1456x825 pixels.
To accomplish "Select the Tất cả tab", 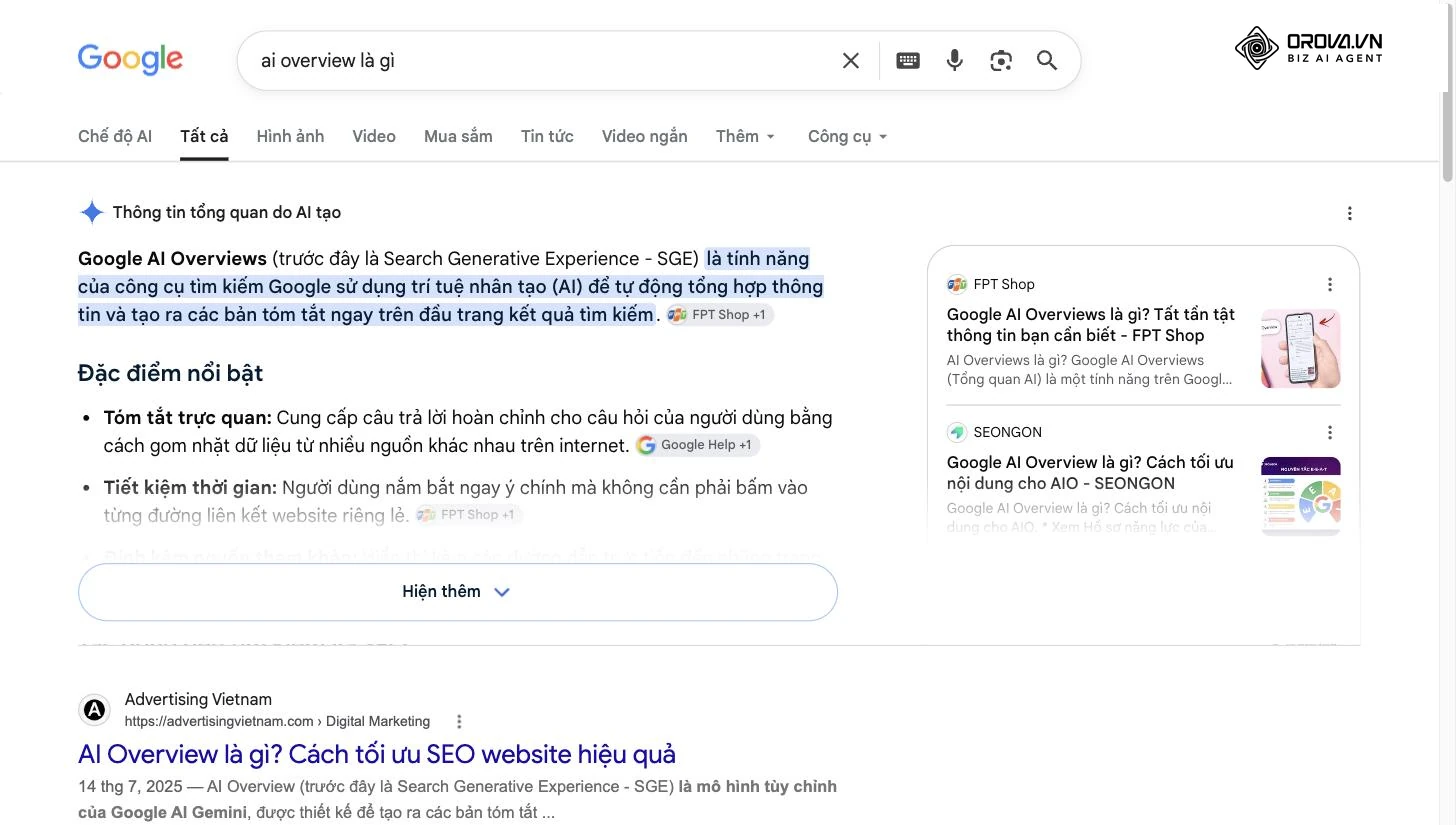I will (204, 136).
